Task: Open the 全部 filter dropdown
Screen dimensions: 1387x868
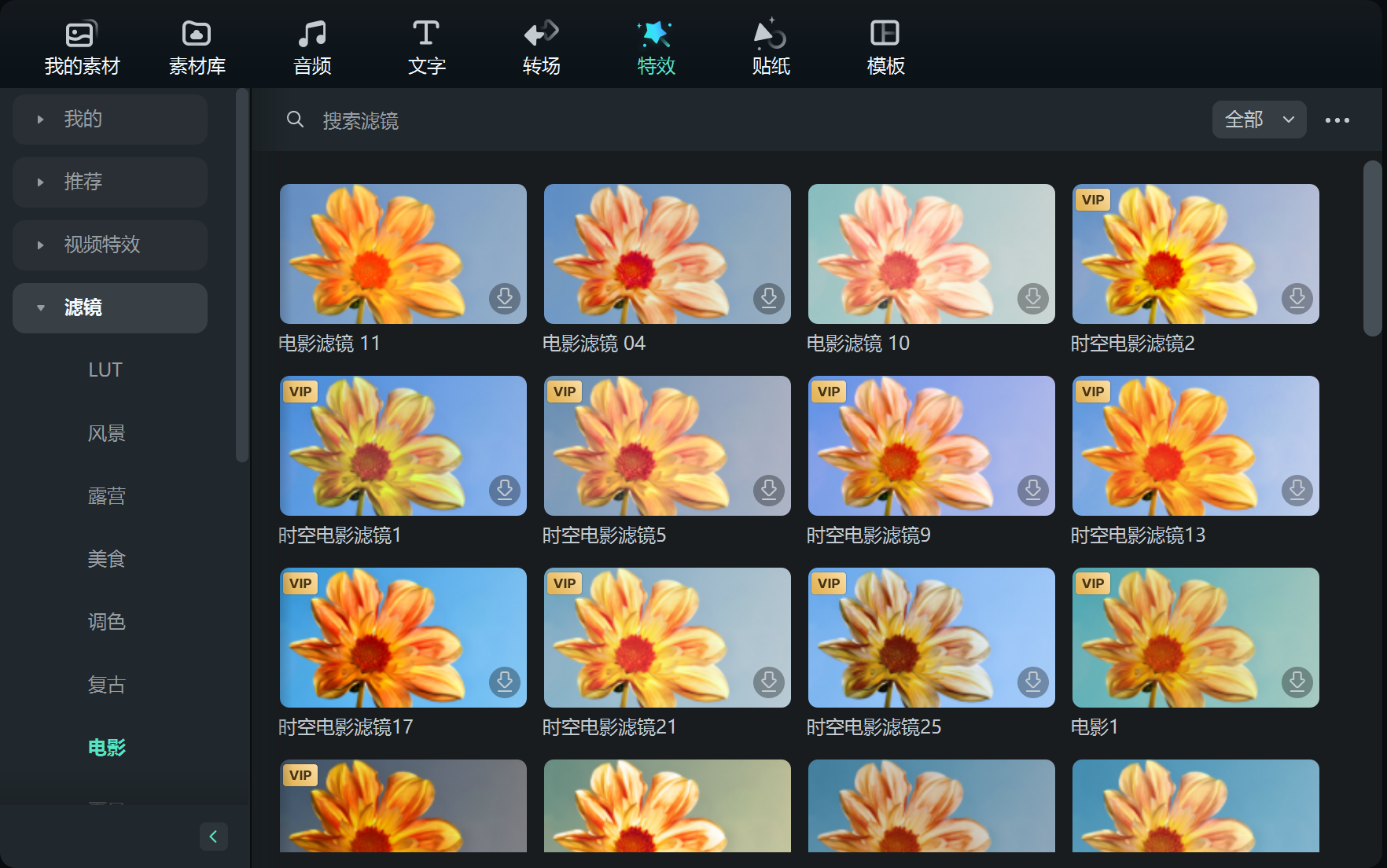Action: (x=1259, y=120)
